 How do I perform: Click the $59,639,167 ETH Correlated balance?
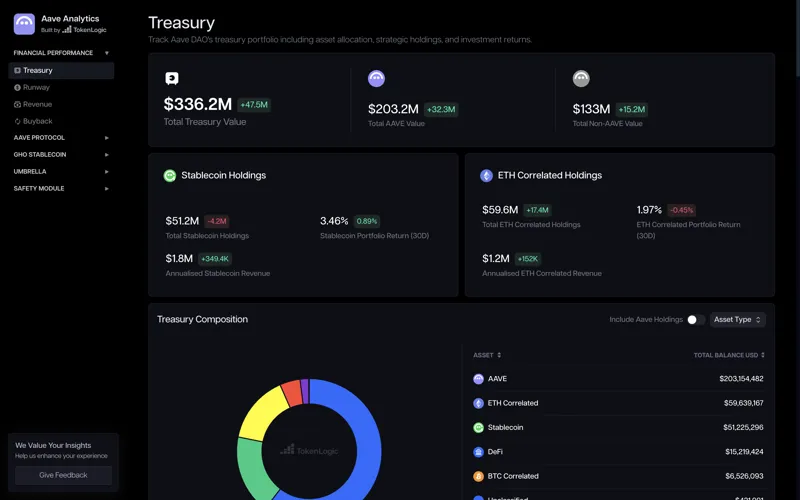(743, 403)
